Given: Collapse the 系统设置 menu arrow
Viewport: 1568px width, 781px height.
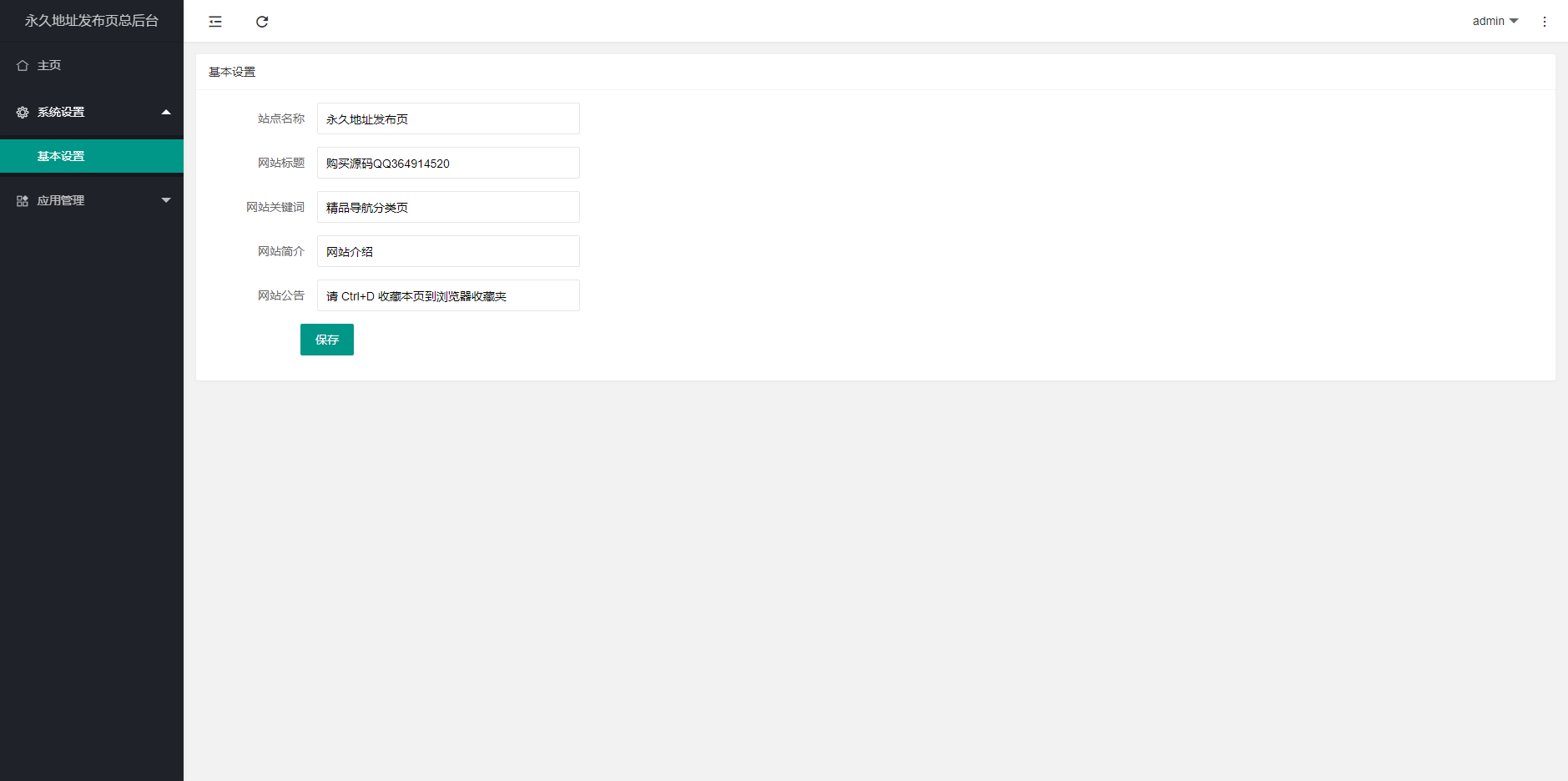Looking at the screenshot, I should (166, 112).
